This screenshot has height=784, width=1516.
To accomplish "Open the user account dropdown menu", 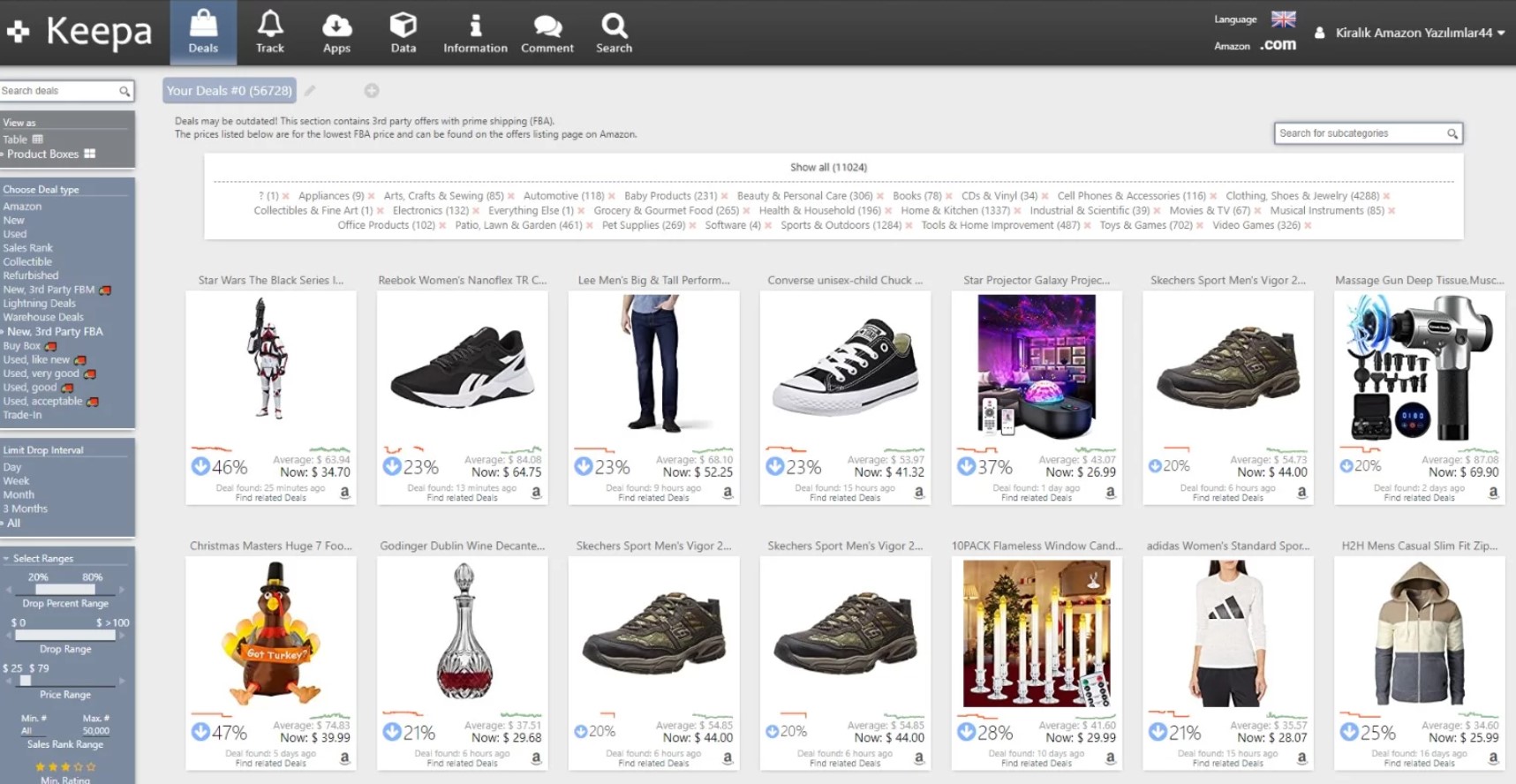I will coord(1412,33).
